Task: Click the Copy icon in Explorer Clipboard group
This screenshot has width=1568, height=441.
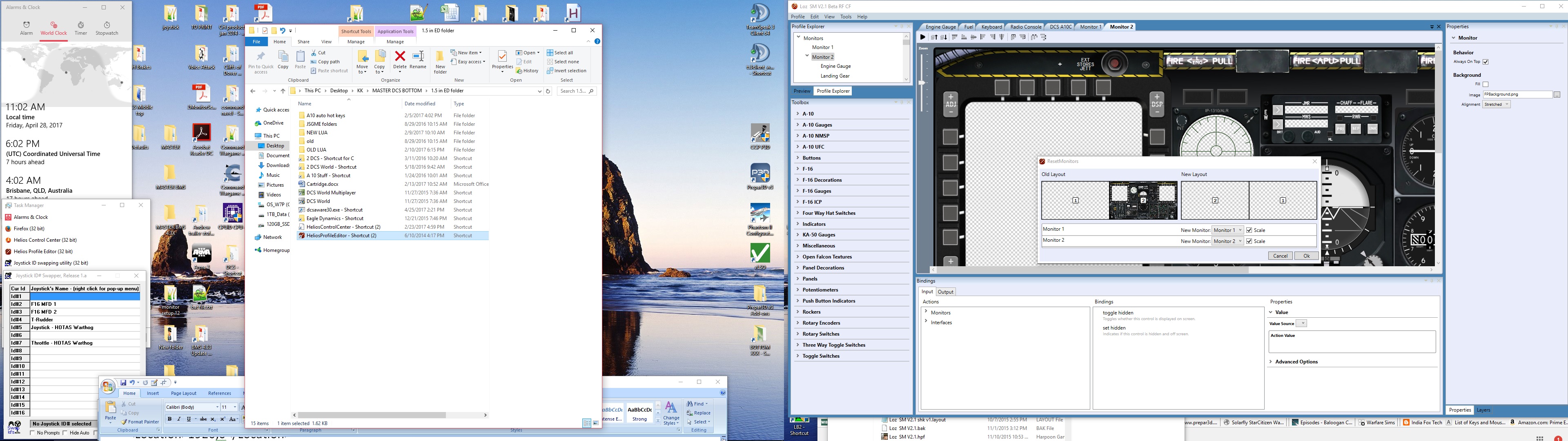Action: 283,57
